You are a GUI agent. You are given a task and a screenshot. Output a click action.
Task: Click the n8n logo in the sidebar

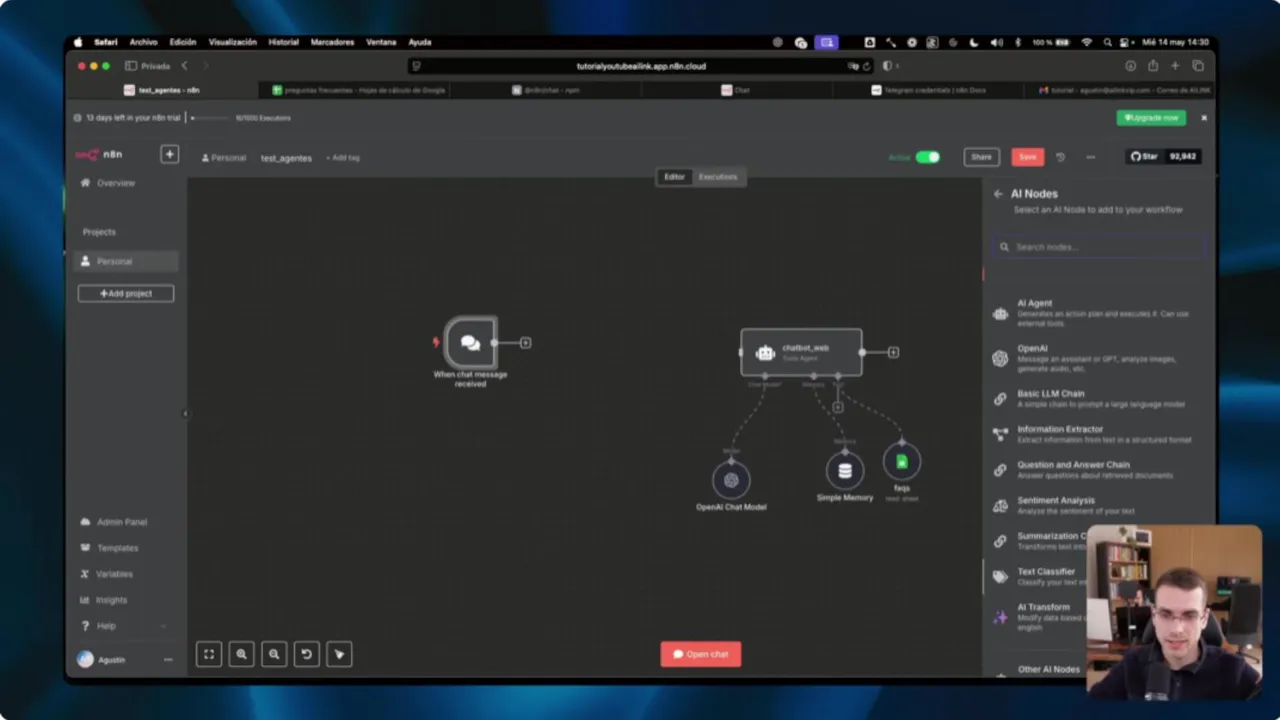coord(99,155)
